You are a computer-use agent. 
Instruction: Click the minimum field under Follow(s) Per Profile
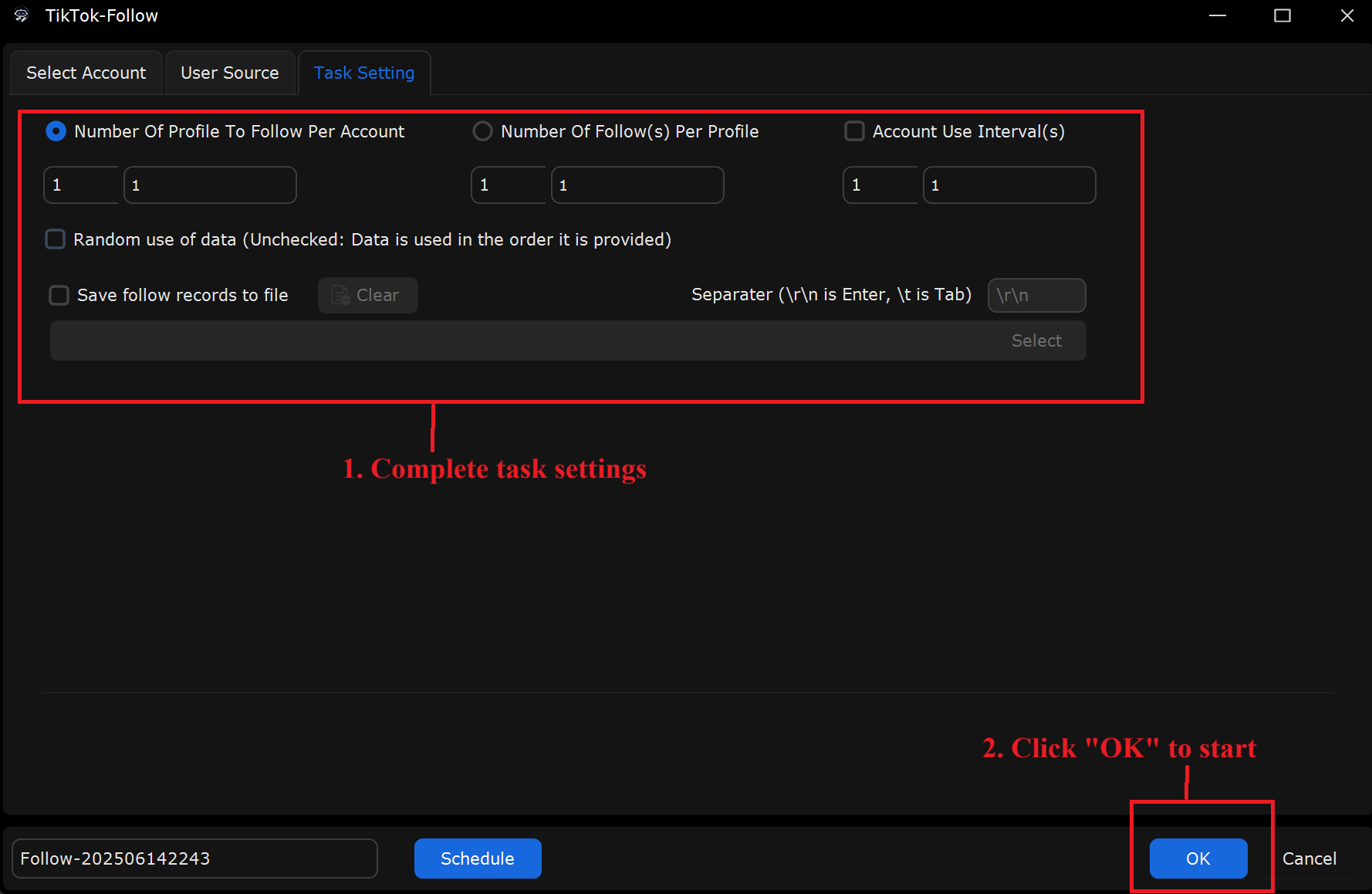pos(509,185)
